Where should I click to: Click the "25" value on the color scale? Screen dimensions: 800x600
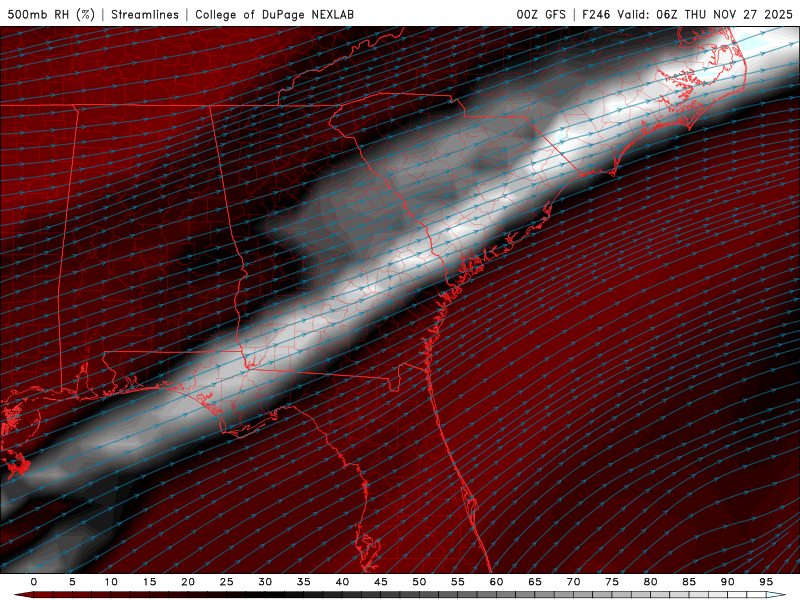pos(227,582)
